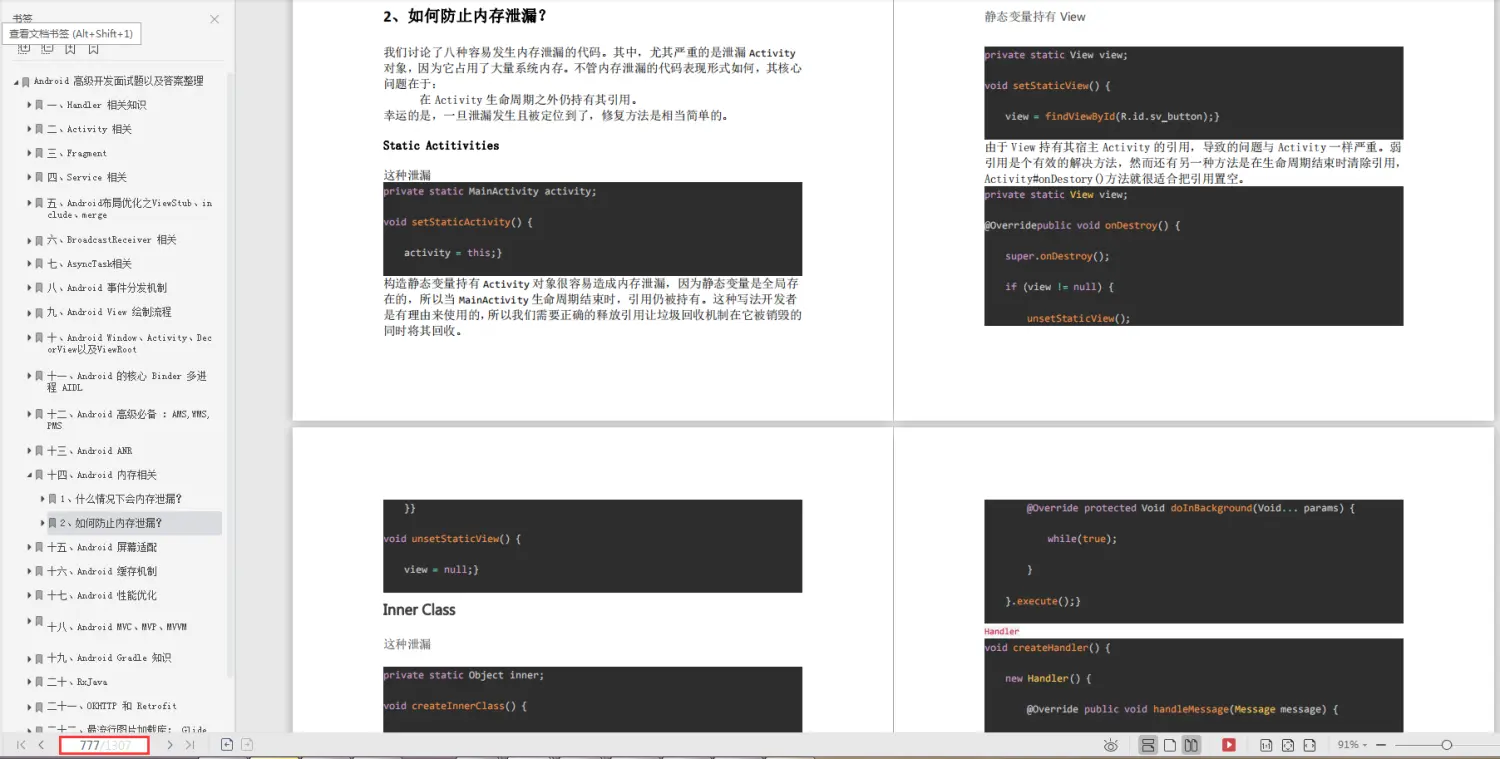The height and width of the screenshot is (759, 1500).
Task: Collapse the root Android 高级开发面试题 node
Action: (x=16, y=81)
